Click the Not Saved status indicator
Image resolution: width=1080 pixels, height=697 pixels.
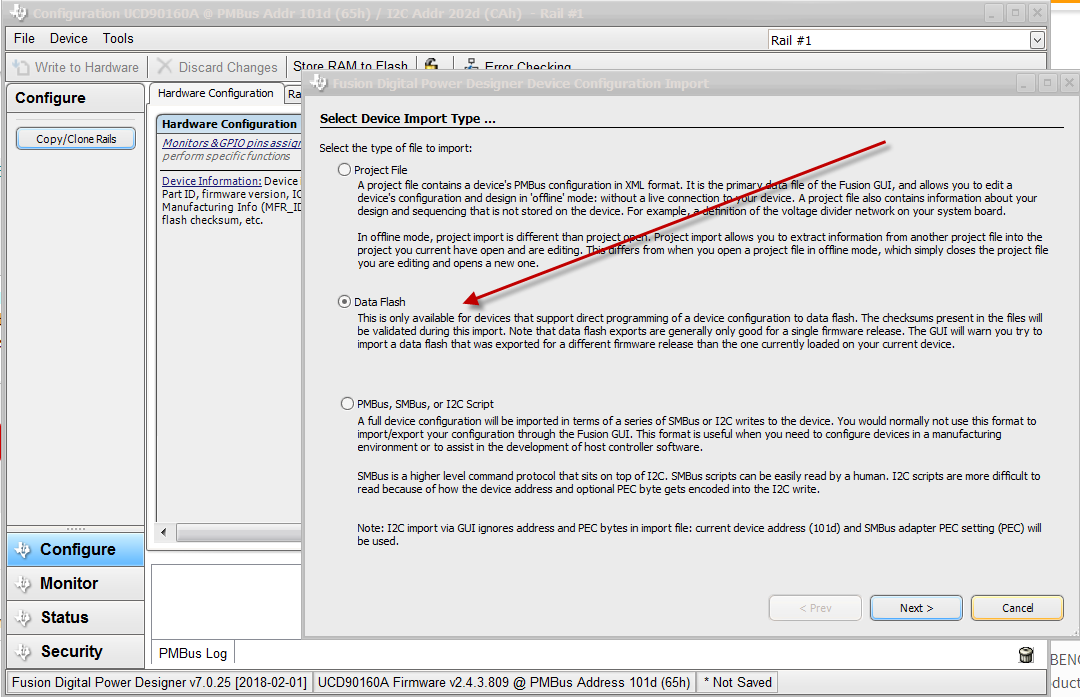(x=737, y=683)
